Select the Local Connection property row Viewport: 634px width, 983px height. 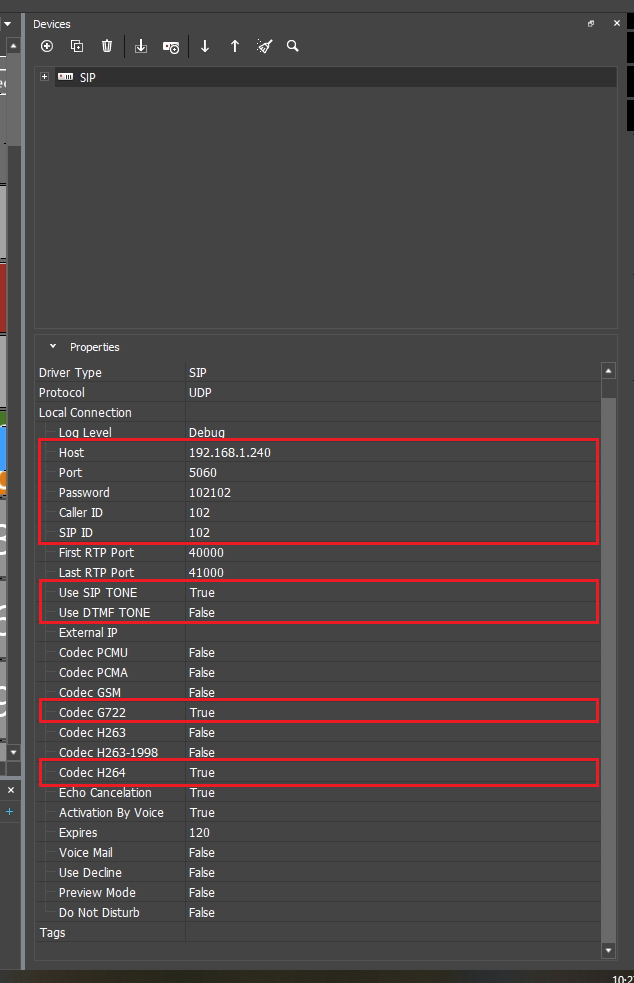click(x=85, y=412)
